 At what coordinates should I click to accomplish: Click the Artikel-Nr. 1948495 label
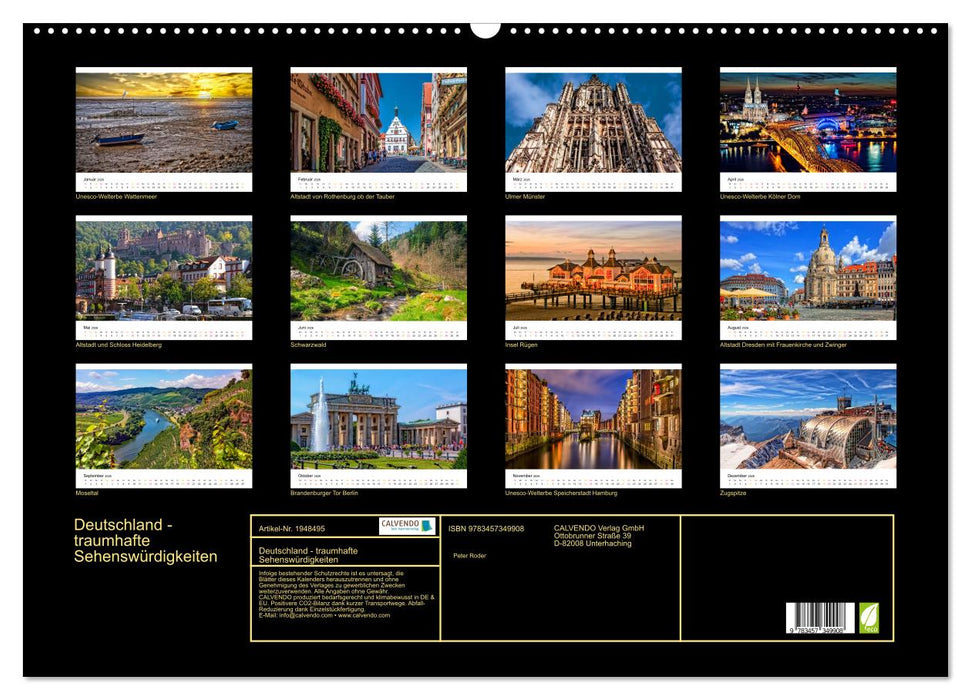292,528
